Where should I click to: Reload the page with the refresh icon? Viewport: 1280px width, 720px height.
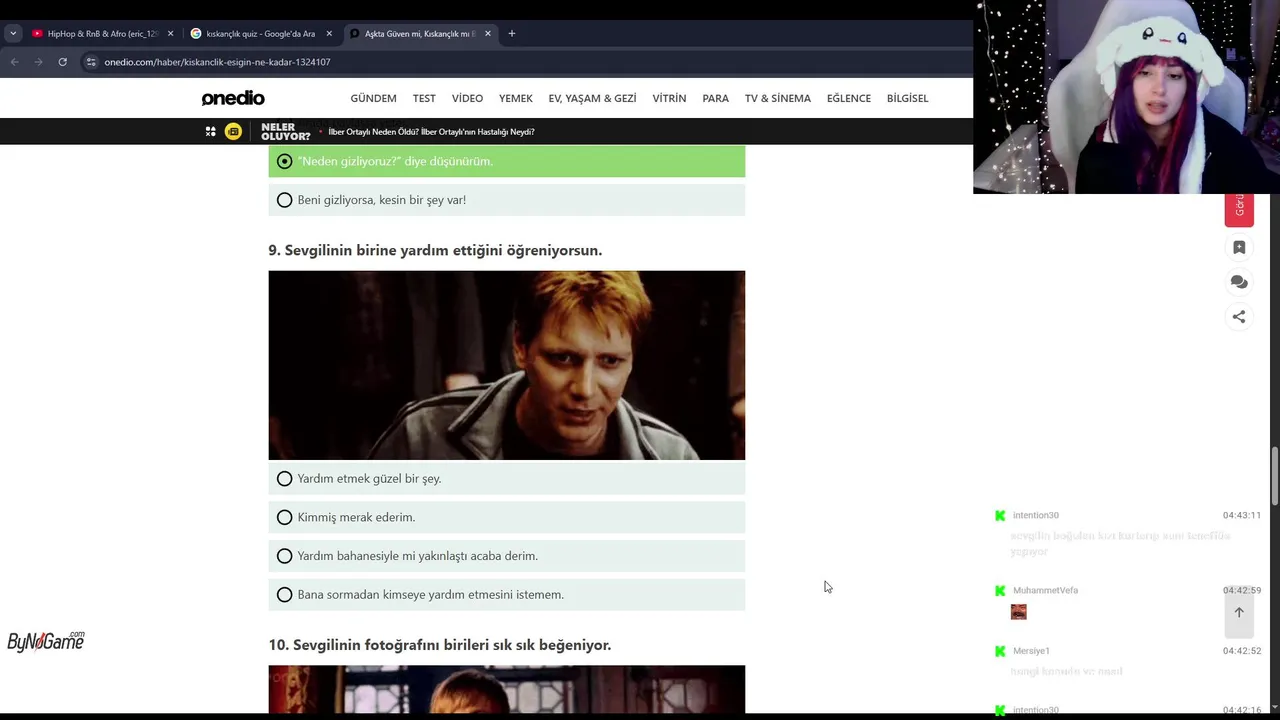pos(62,62)
